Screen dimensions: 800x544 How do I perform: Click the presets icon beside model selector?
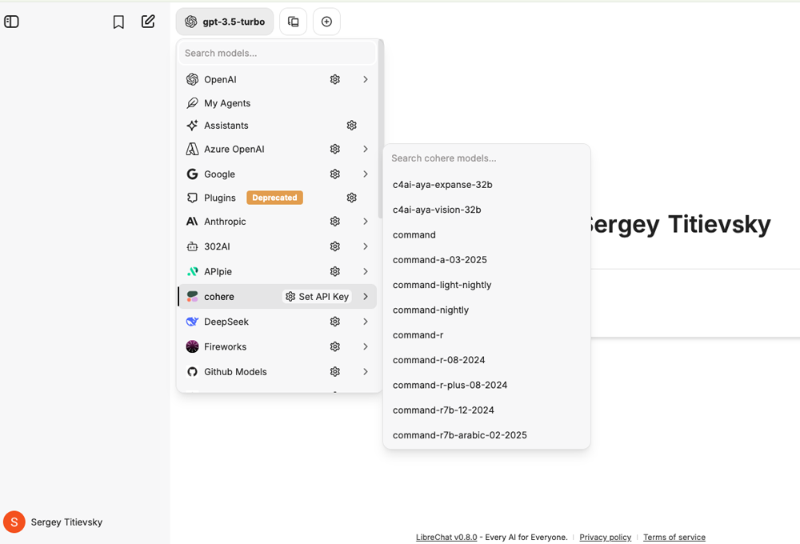tap(293, 21)
